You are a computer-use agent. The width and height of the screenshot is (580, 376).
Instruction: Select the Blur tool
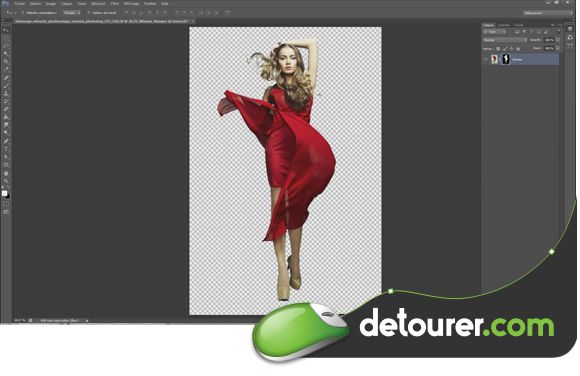pyautogui.click(x=6, y=125)
